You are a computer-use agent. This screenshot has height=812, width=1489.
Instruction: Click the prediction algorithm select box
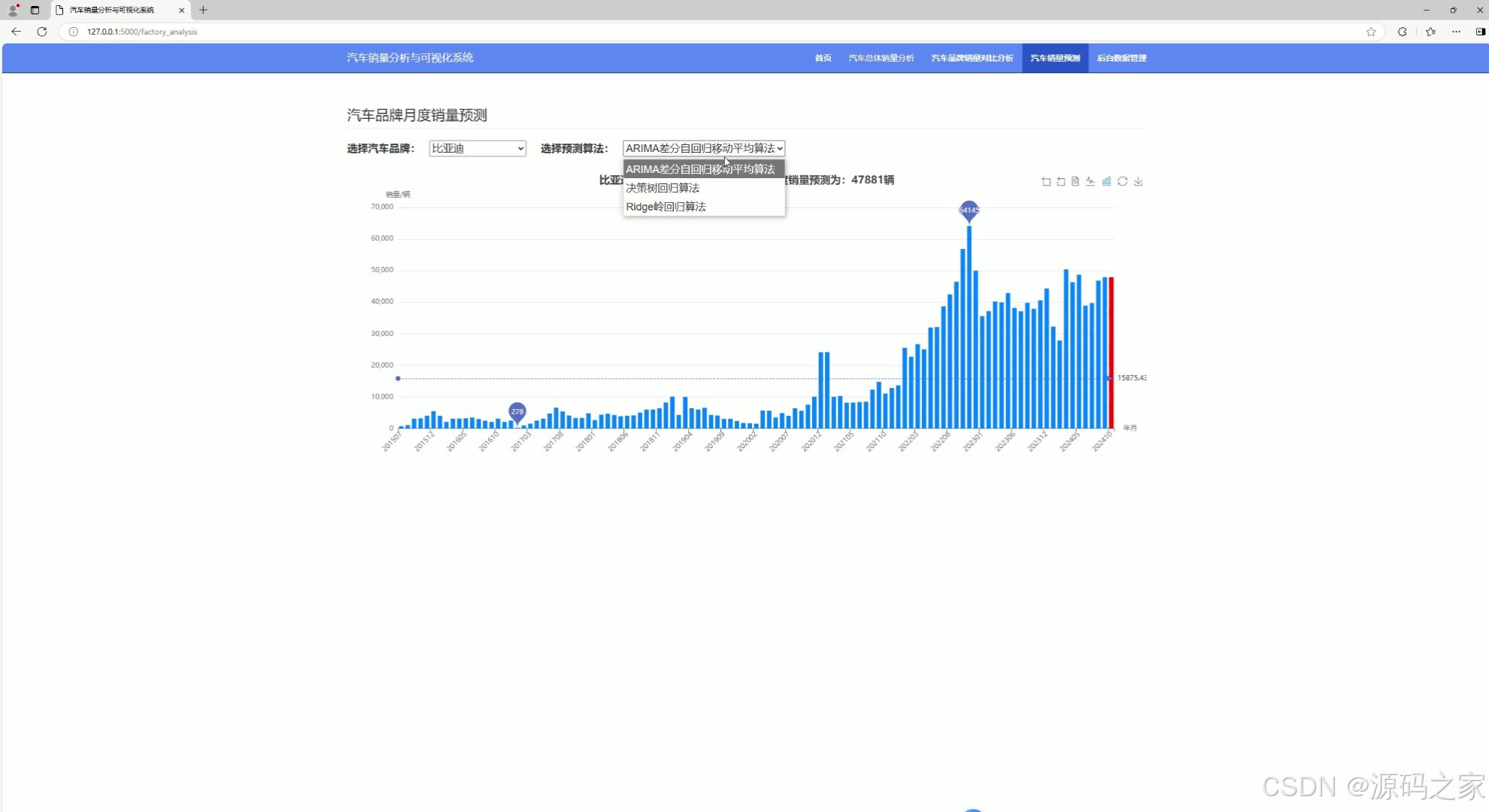pyautogui.click(x=703, y=148)
